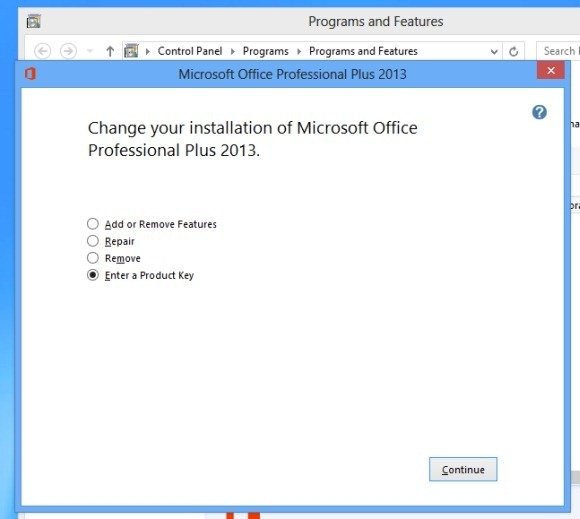Viewport: 580px width, 519px height.
Task: Click the Office logo icon in the dialog title bar
Action: [30, 74]
